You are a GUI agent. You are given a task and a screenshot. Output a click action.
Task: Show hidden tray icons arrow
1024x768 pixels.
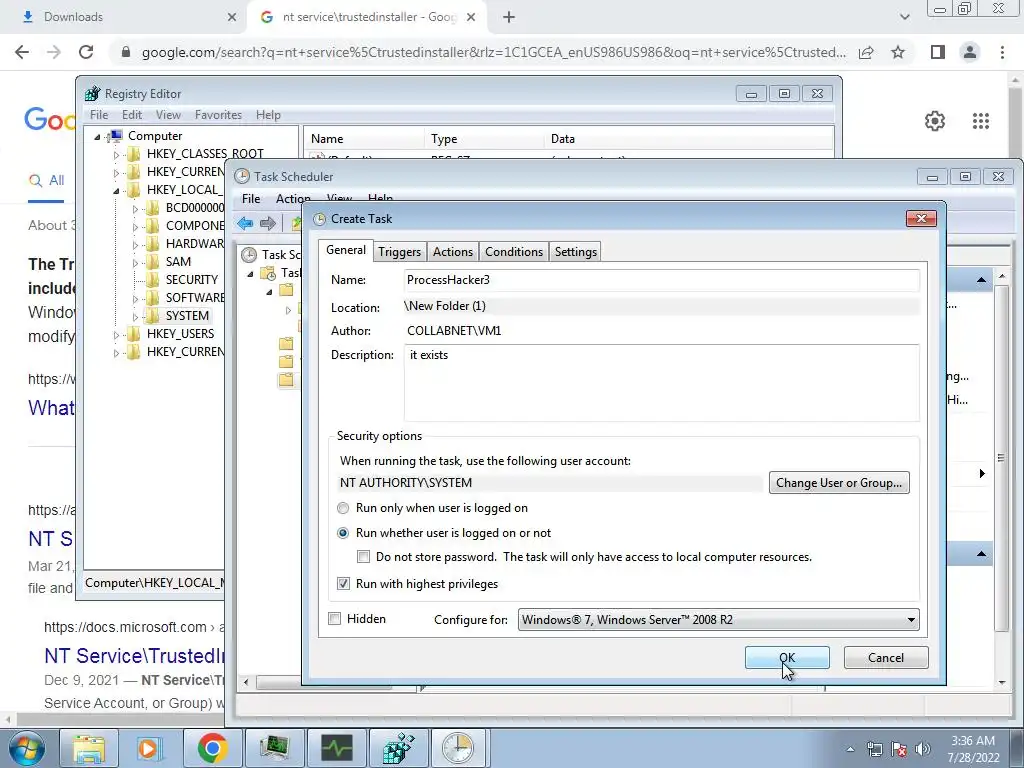pos(850,749)
